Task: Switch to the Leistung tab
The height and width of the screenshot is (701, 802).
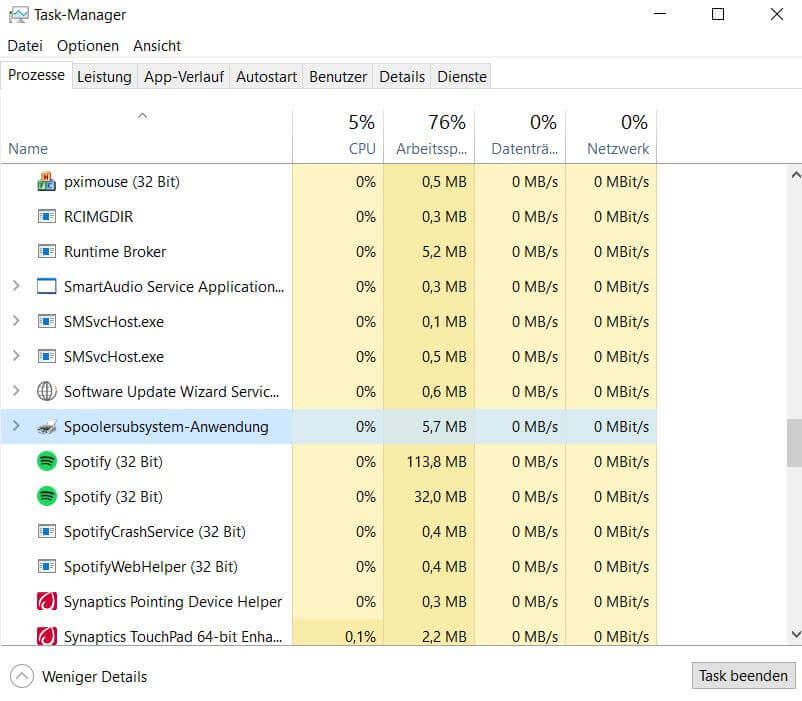Action: click(x=104, y=77)
